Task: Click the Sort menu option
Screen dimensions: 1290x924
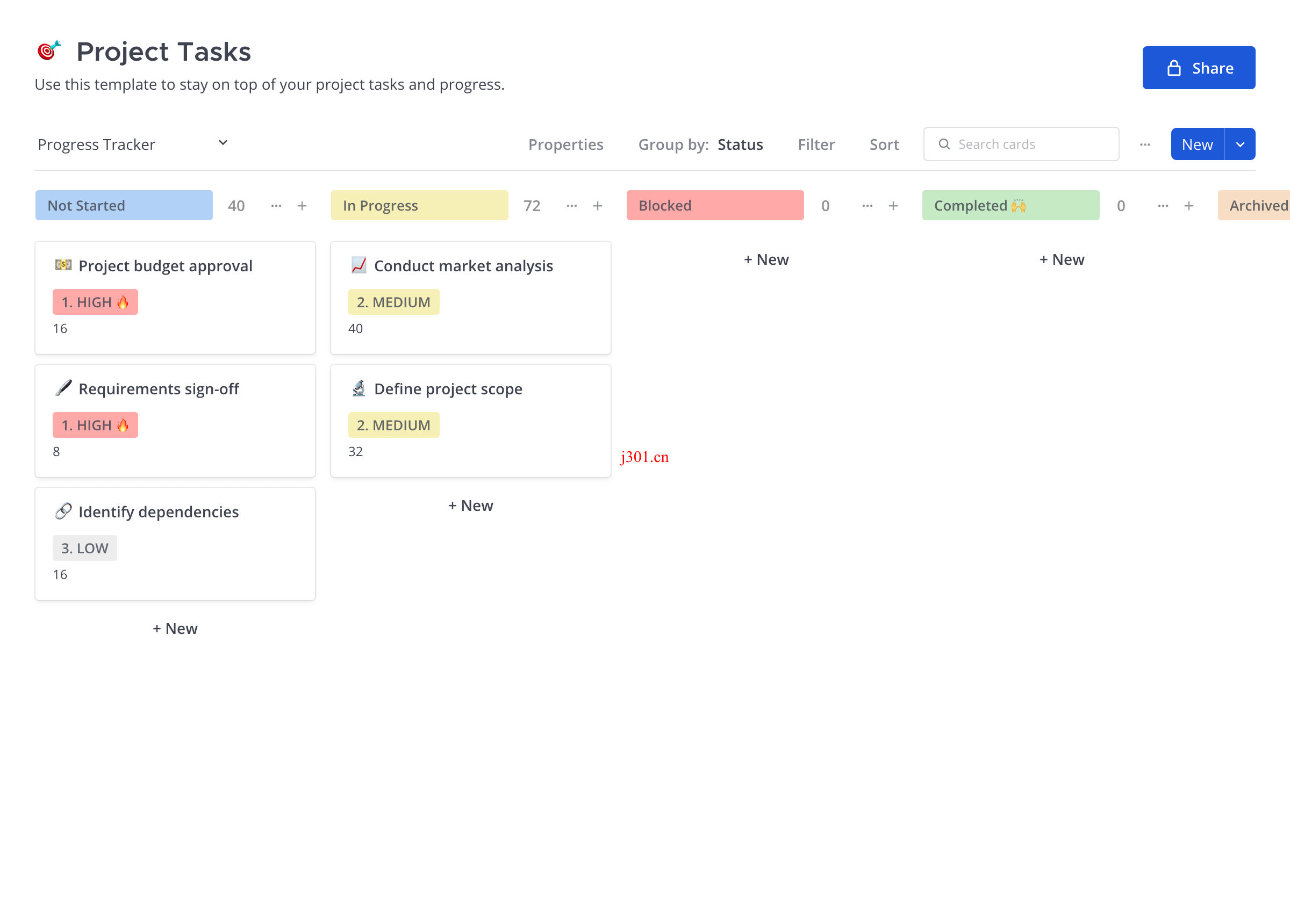Action: click(884, 144)
